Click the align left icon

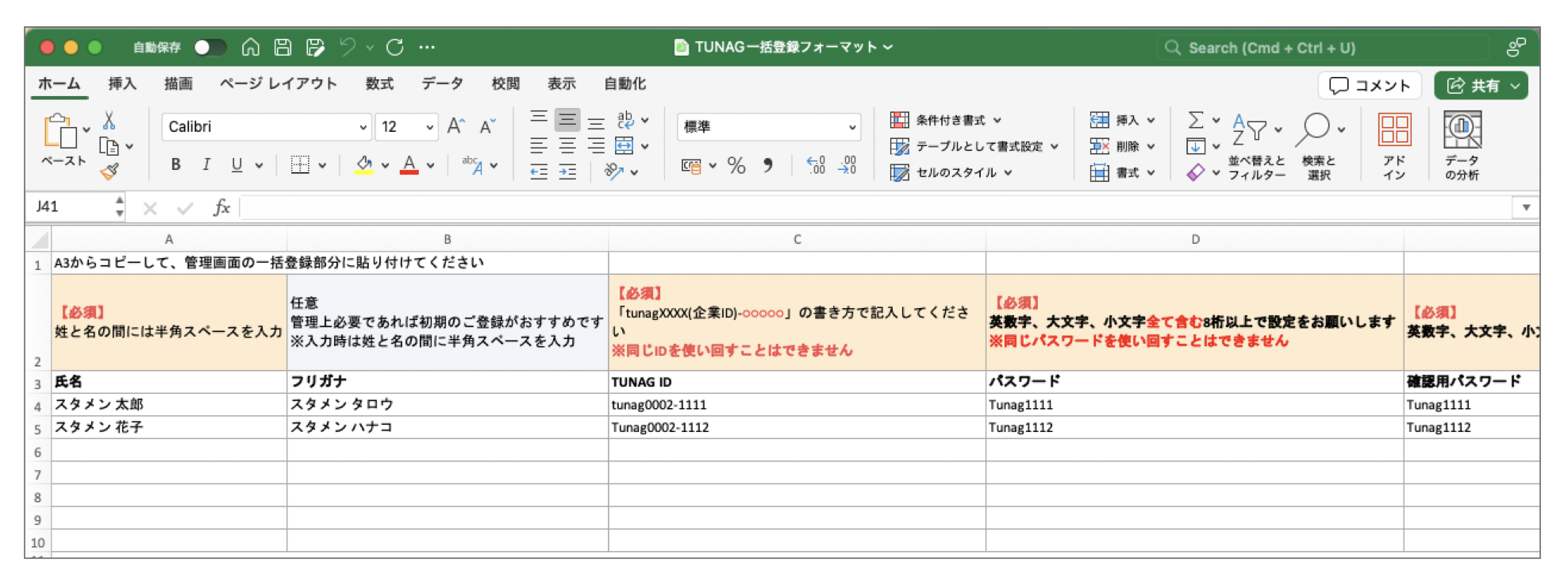pos(539,145)
